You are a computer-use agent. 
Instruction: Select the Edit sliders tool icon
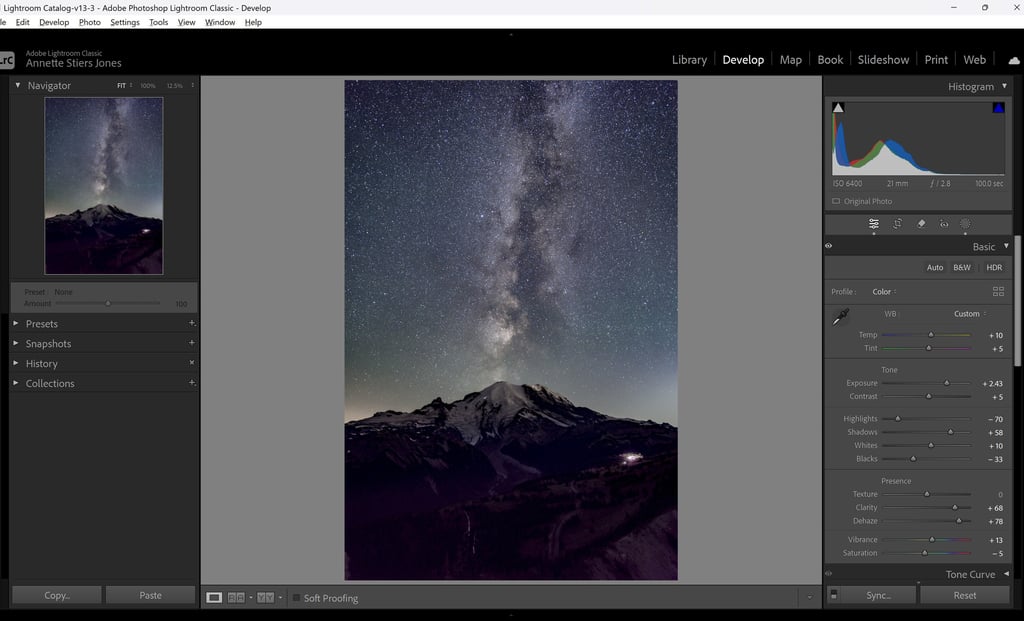[874, 223]
